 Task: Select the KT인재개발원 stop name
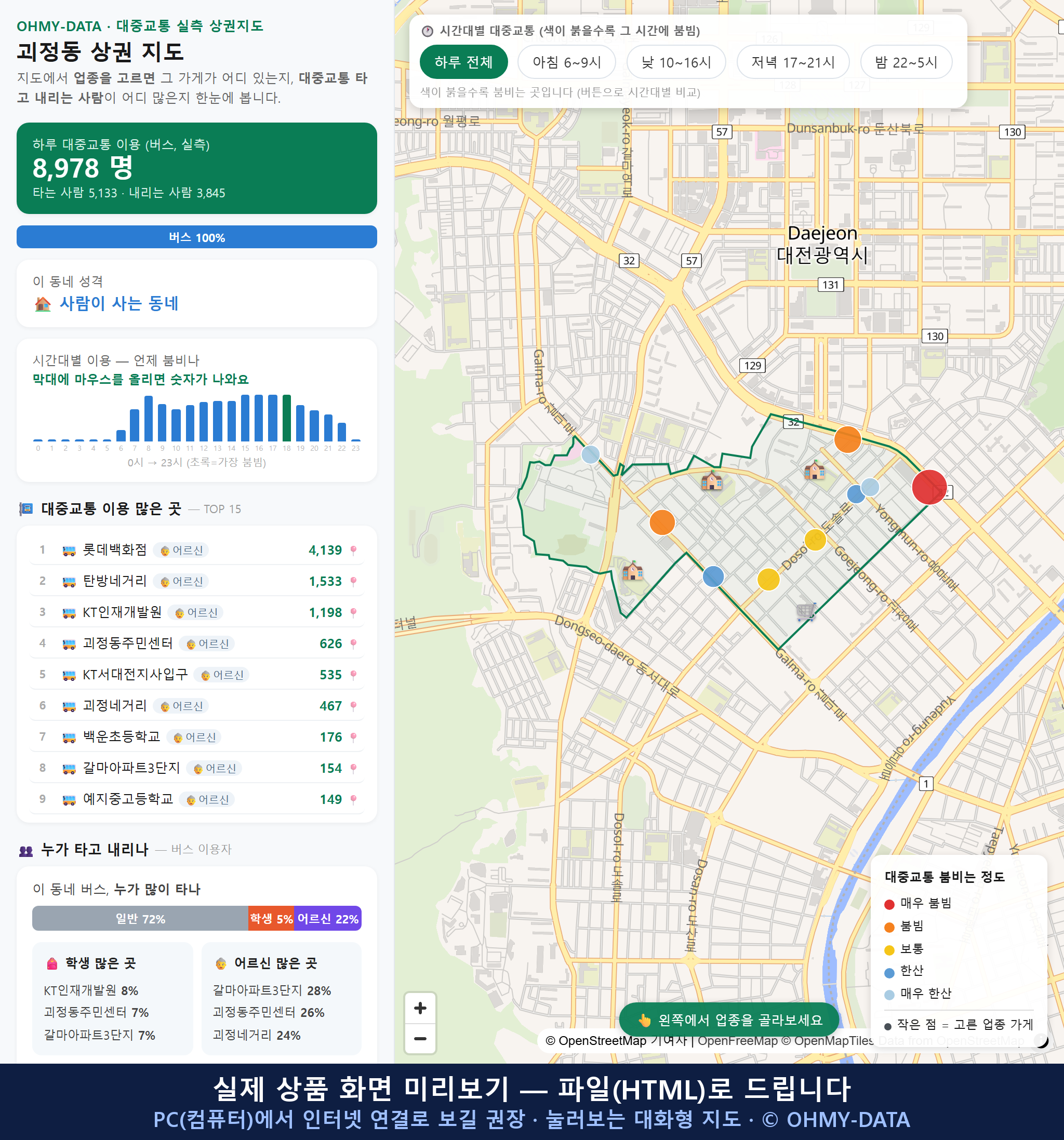[122, 612]
